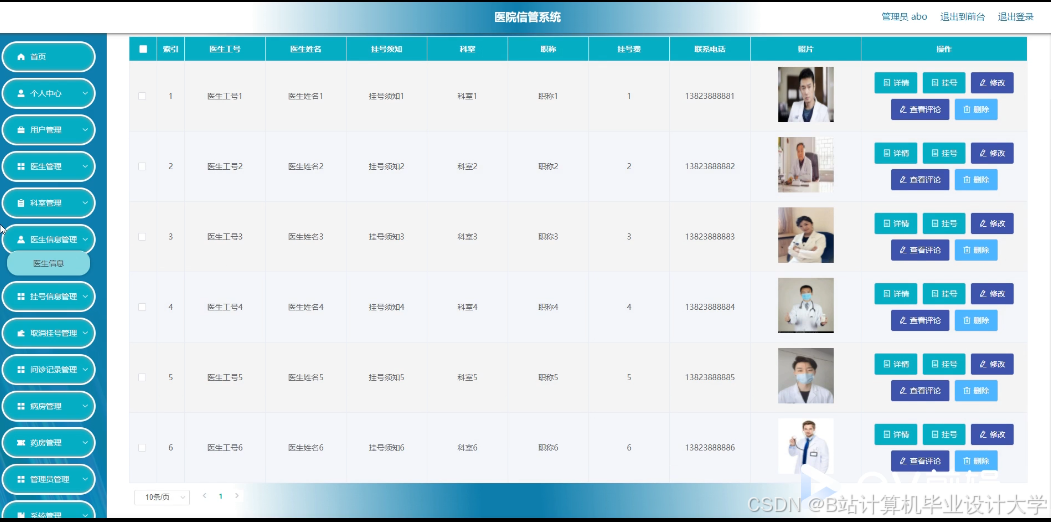Collapse the 医生信息管理 menu chevron
The image size is (1051, 522).
coord(85,239)
